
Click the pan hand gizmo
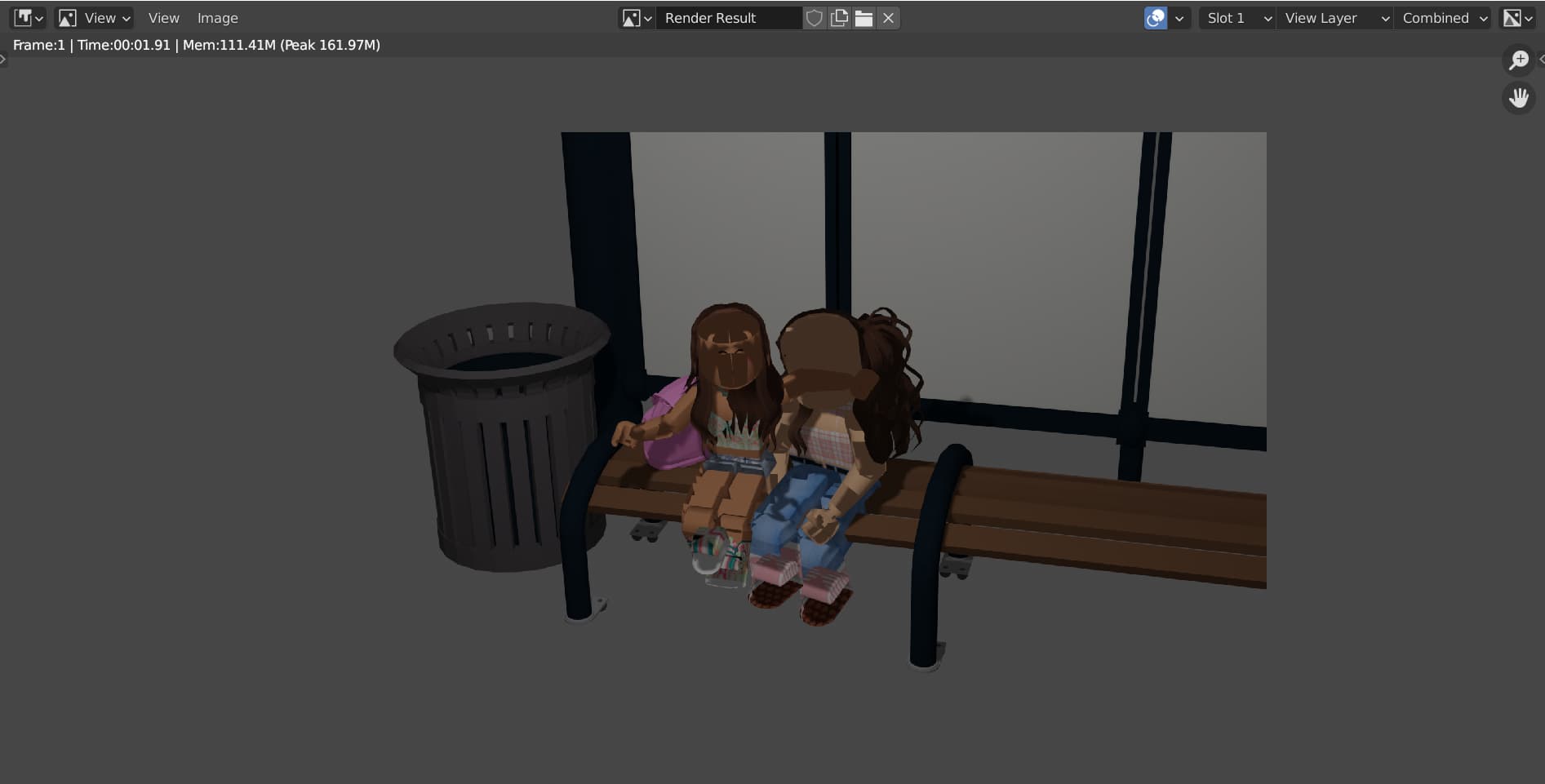click(x=1518, y=98)
